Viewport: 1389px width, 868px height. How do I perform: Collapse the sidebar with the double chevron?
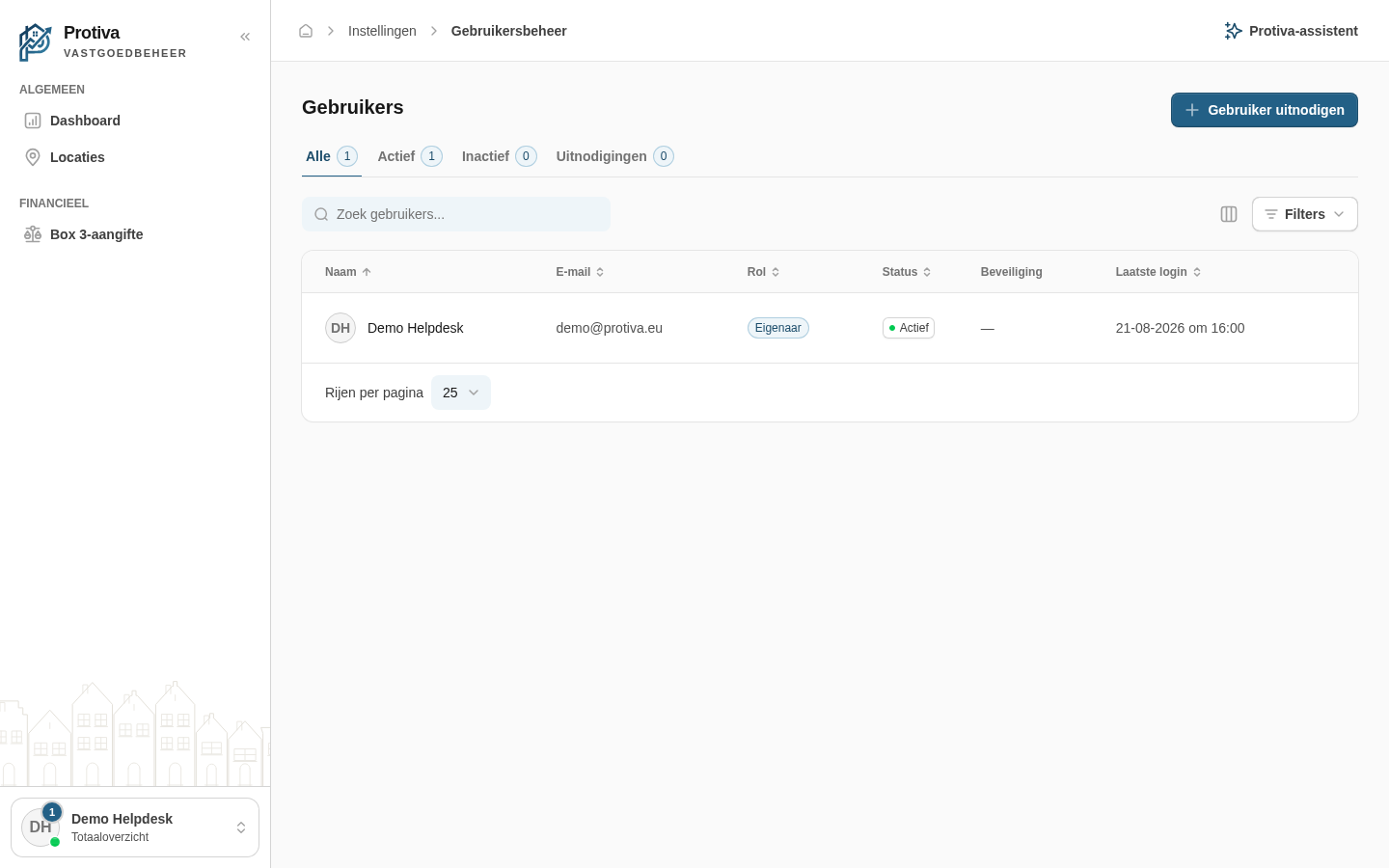[245, 37]
